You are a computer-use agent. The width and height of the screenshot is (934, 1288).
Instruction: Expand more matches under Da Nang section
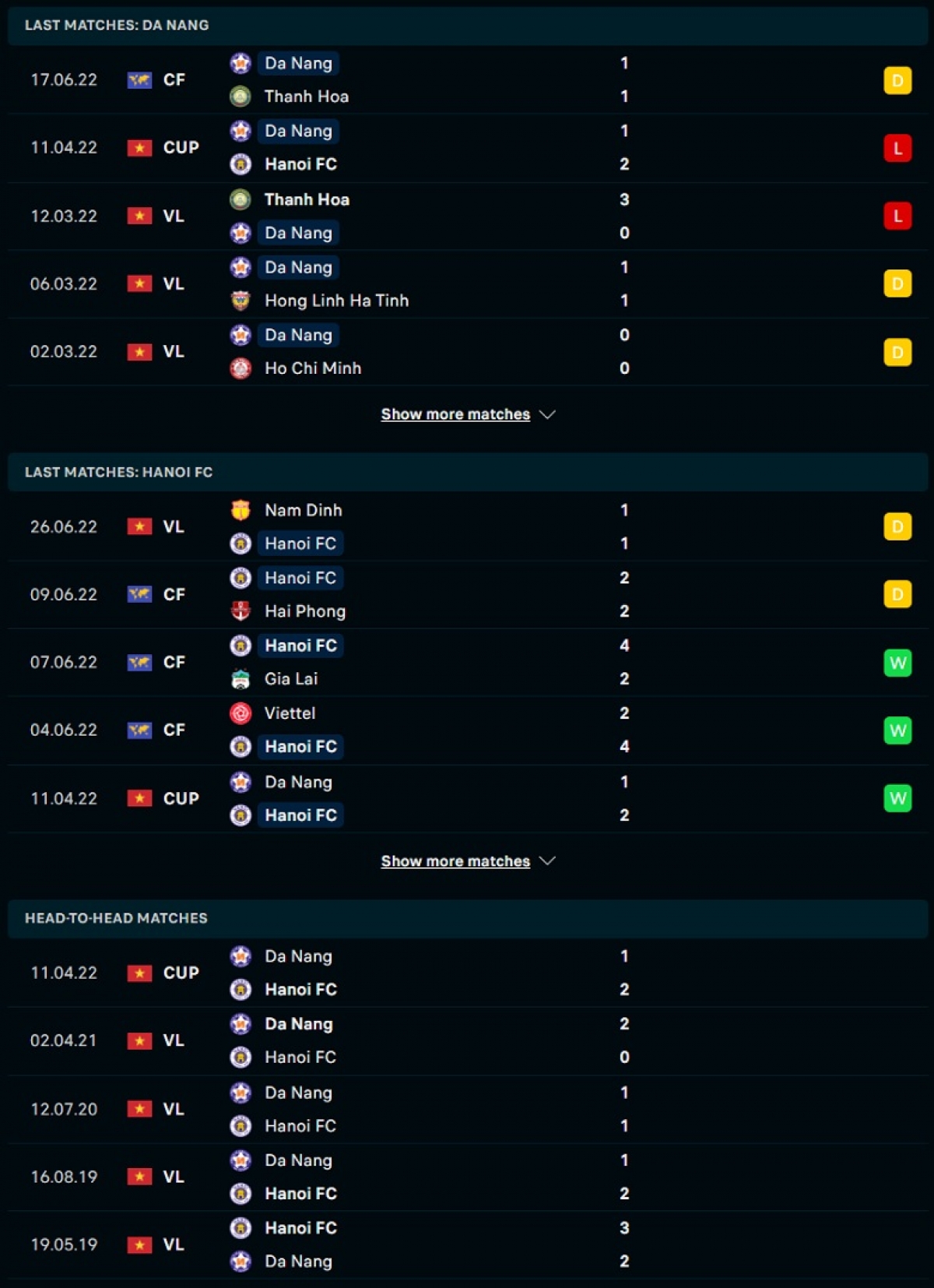click(455, 414)
